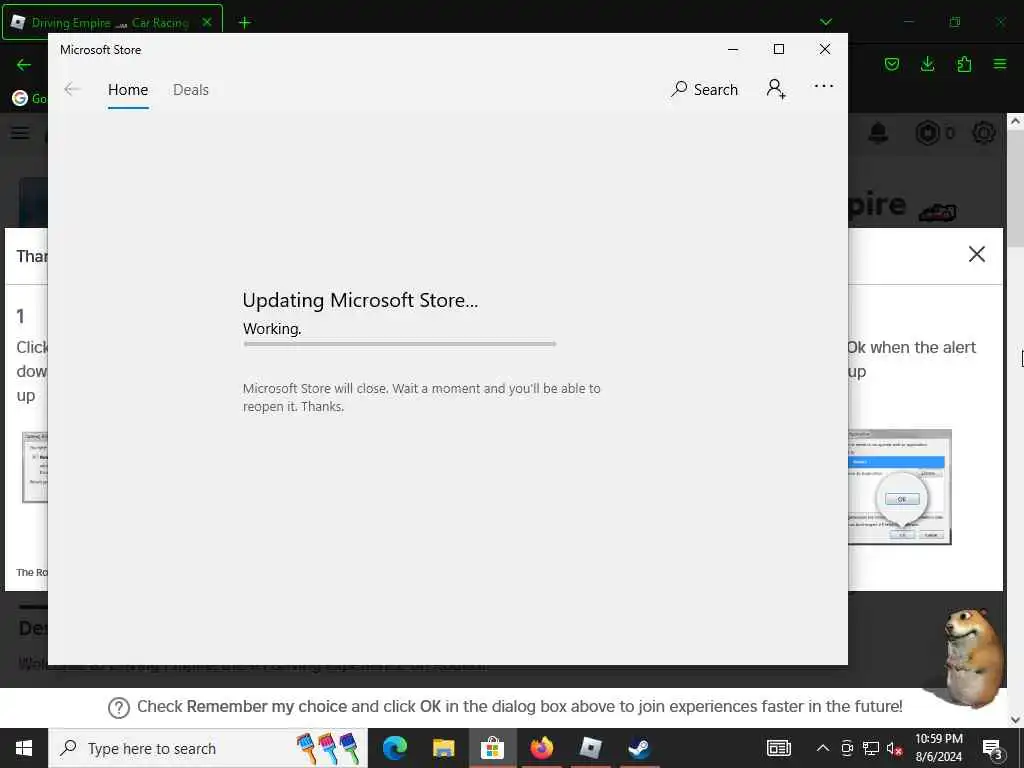Screen dimensions: 1024x768
Task: Maximize the Microsoft Store window
Action: point(778,50)
